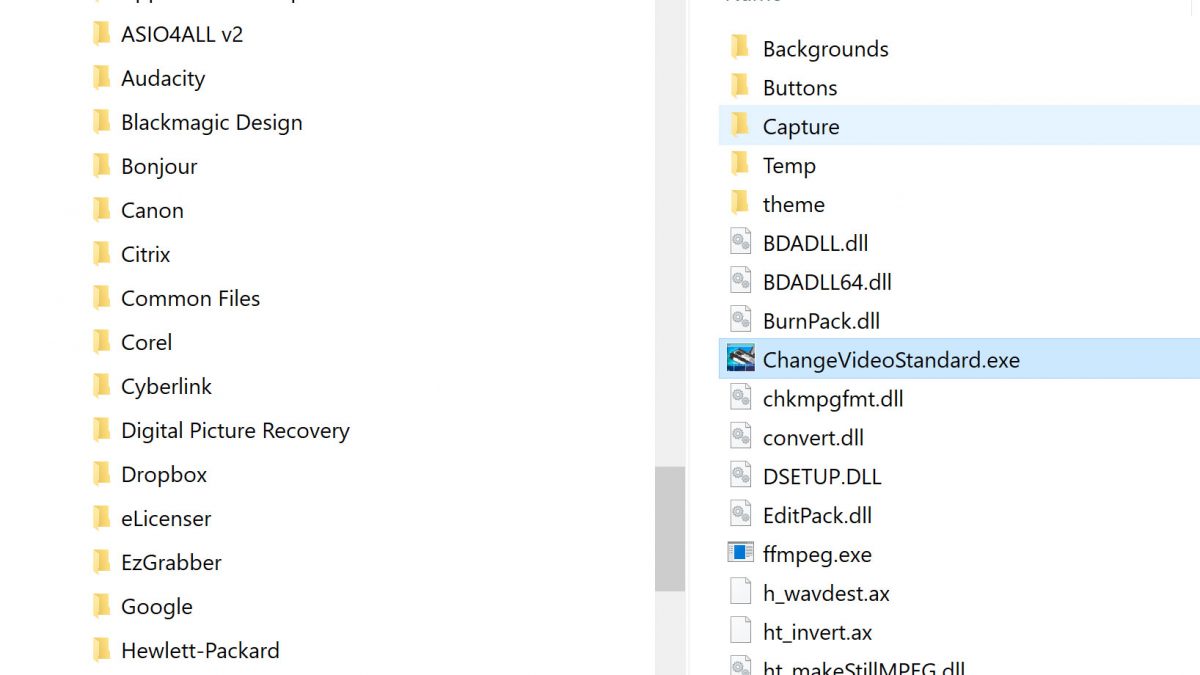Image resolution: width=1200 pixels, height=675 pixels.
Task: Click the Backgrounds folder name
Action: 825,49
